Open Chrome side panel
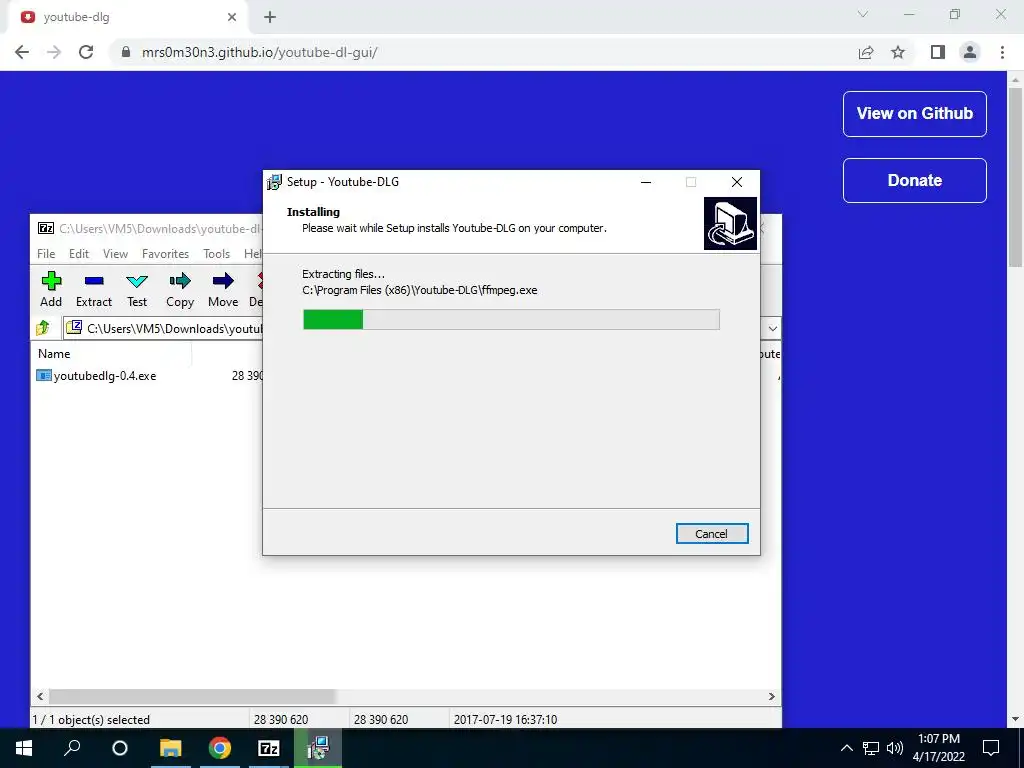This screenshot has width=1024, height=768. pyautogui.click(x=938, y=52)
